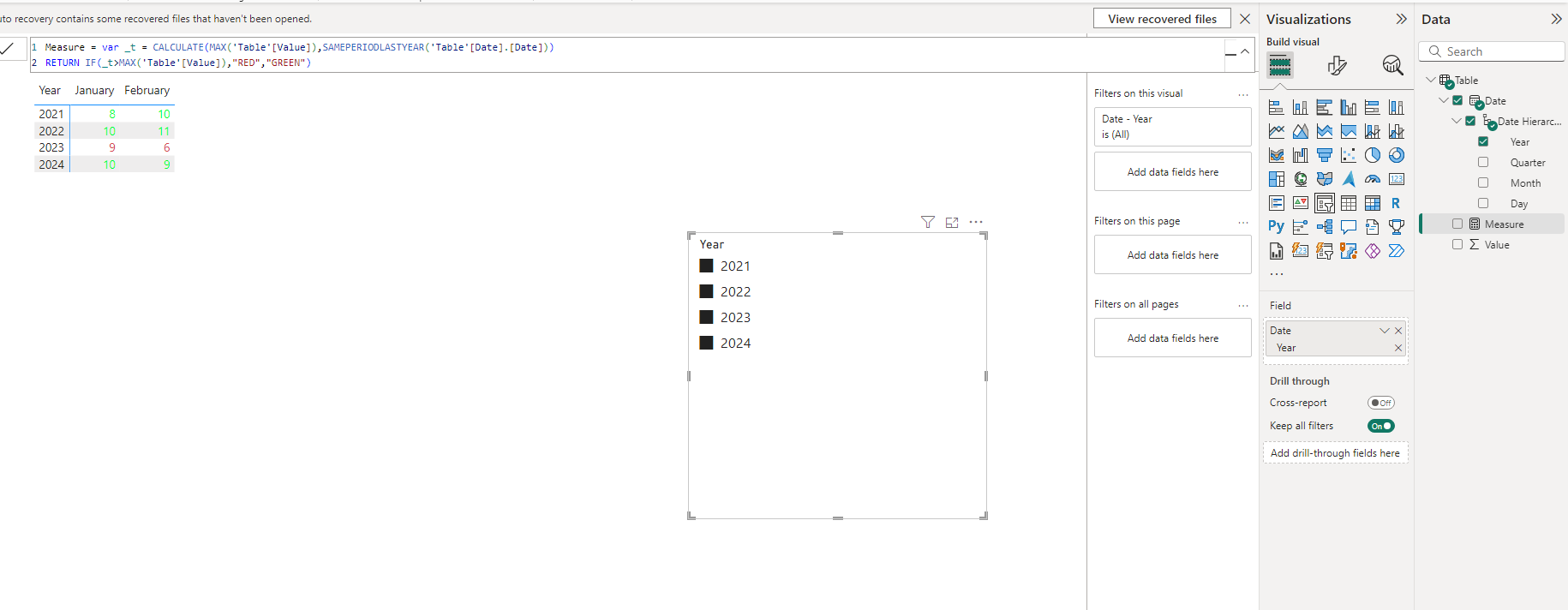This screenshot has width=1568, height=610.
Task: Click Add data fields under page filters
Action: pyautogui.click(x=1172, y=255)
